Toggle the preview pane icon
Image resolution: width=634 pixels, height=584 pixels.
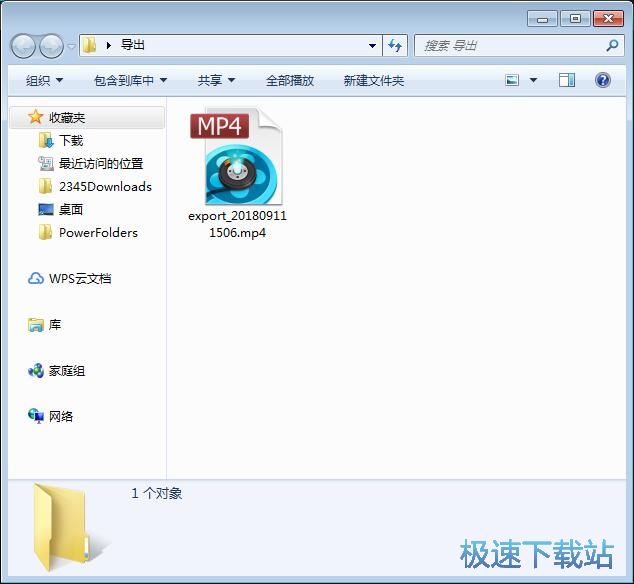(x=566, y=80)
